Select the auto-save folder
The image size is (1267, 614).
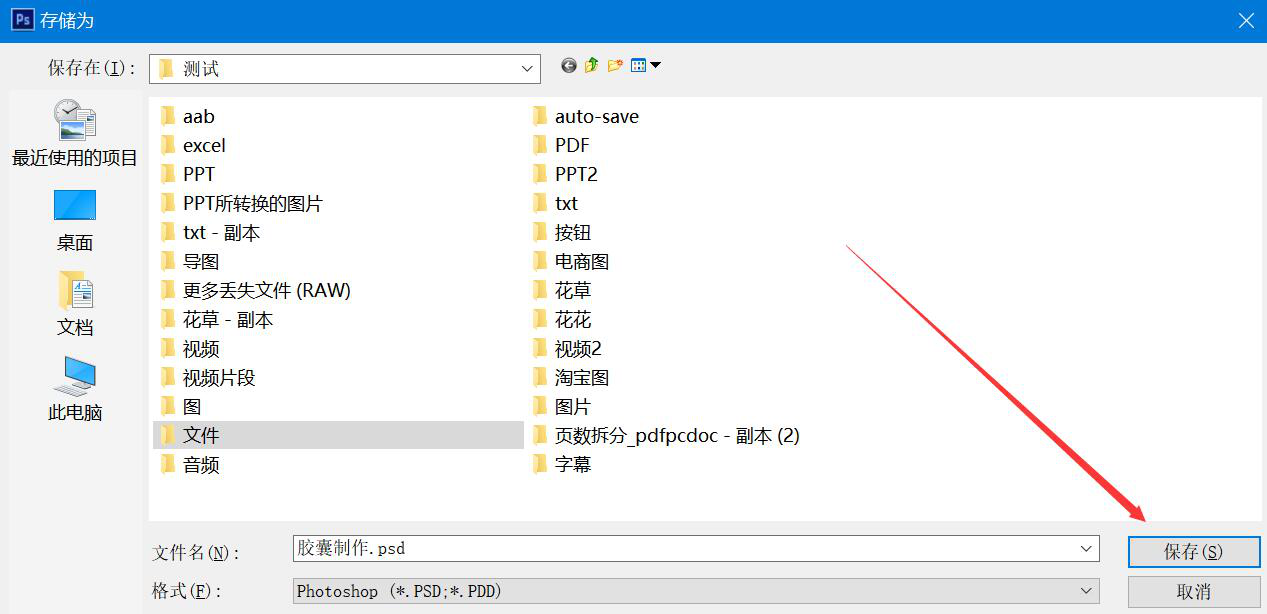pos(596,117)
